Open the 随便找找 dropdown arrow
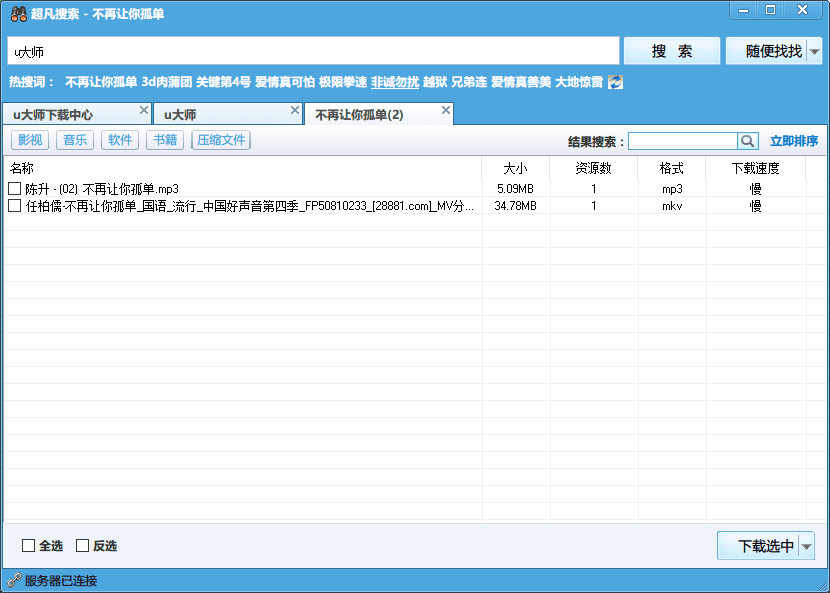 coord(815,51)
